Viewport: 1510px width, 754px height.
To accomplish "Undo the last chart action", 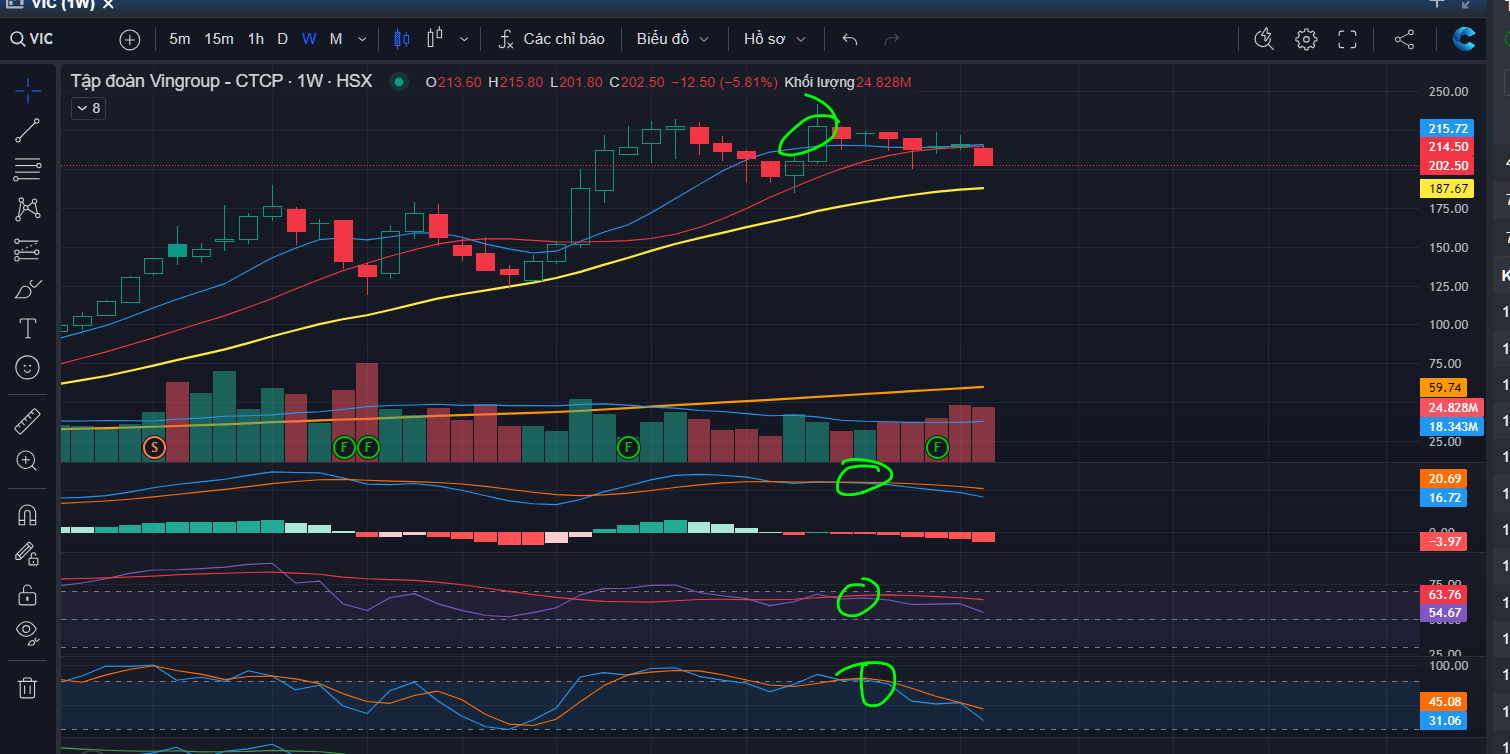I will pyautogui.click(x=850, y=40).
